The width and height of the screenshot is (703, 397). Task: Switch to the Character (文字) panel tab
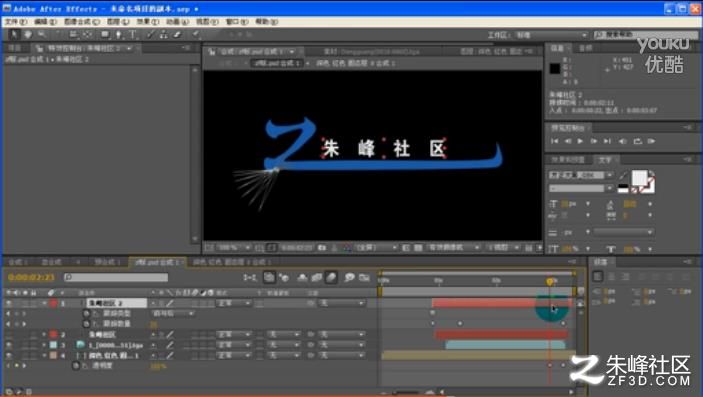tap(605, 160)
